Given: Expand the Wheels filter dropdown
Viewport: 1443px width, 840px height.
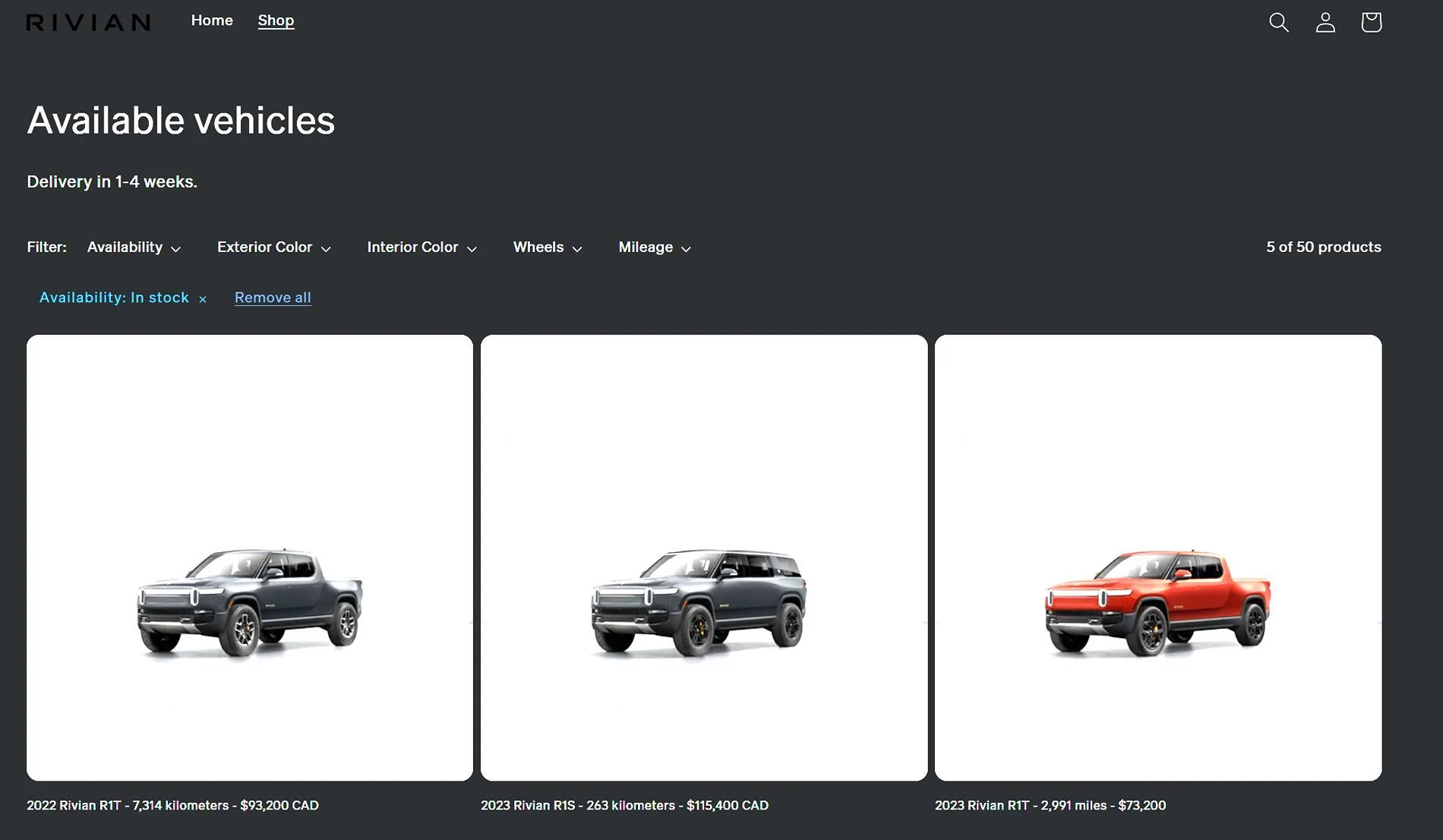Looking at the screenshot, I should coord(548,248).
